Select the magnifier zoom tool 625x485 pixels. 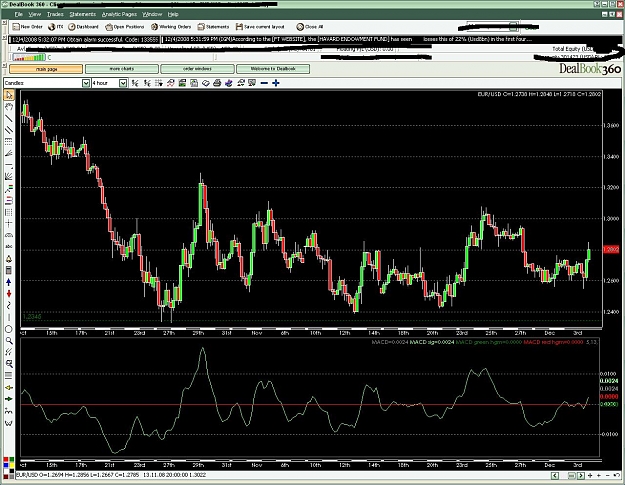tap(8, 341)
